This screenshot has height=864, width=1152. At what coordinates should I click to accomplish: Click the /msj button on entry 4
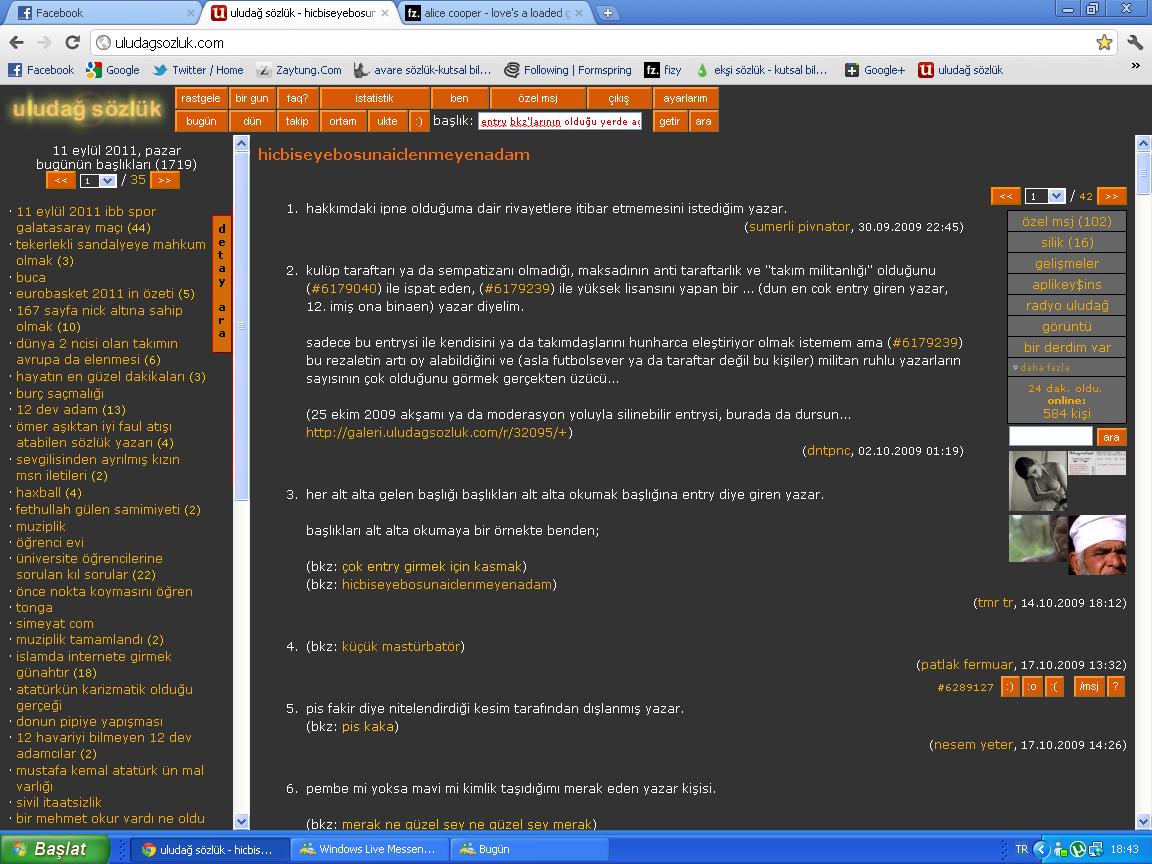1089,686
